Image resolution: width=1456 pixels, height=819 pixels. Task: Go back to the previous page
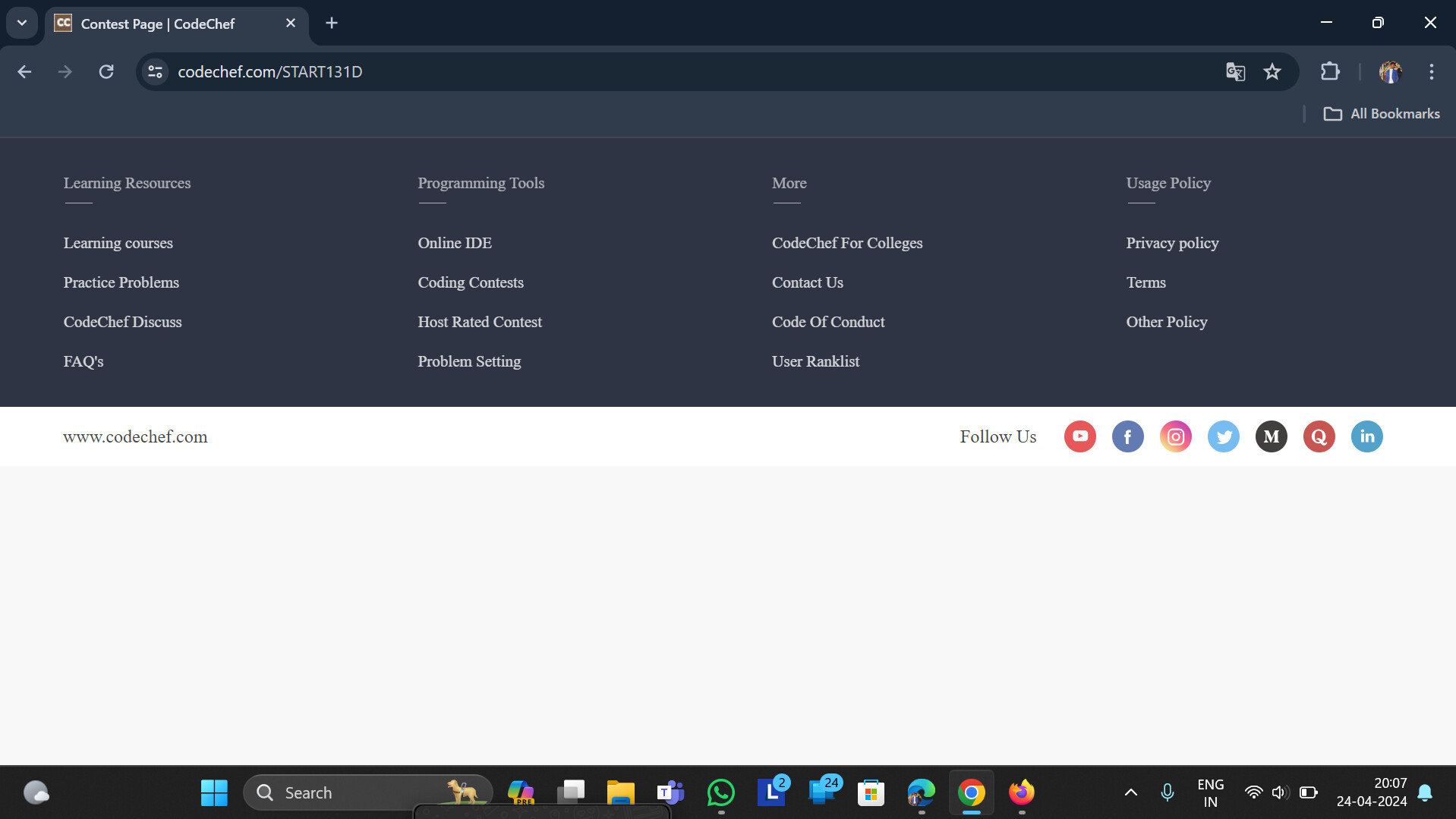[x=24, y=71]
